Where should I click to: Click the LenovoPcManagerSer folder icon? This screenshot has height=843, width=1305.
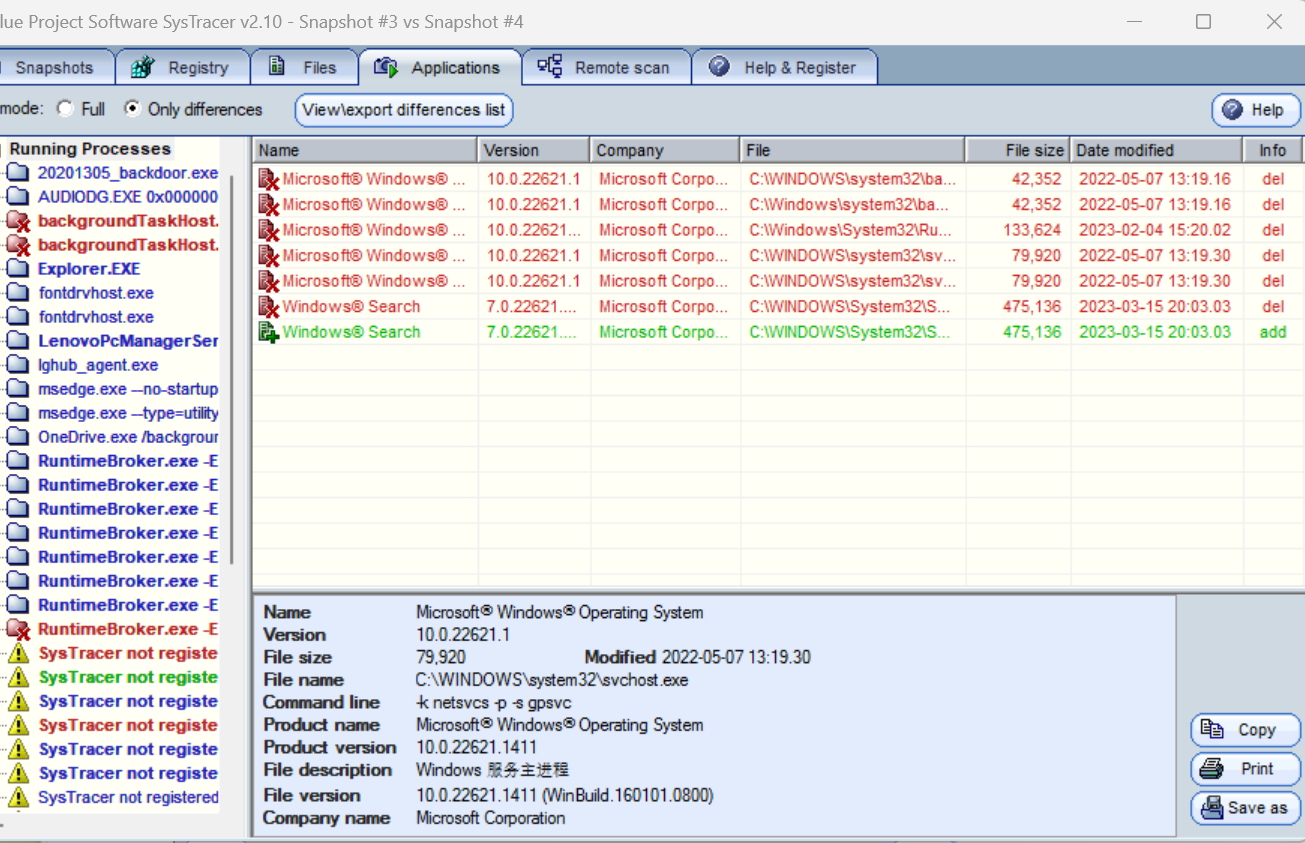(17, 341)
